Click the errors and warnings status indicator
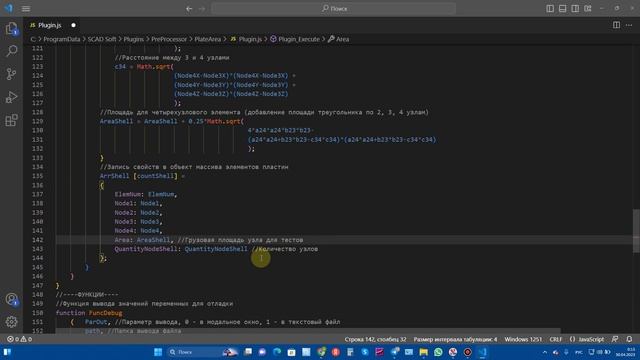The width and height of the screenshot is (640, 360). pyautogui.click(x=19, y=339)
